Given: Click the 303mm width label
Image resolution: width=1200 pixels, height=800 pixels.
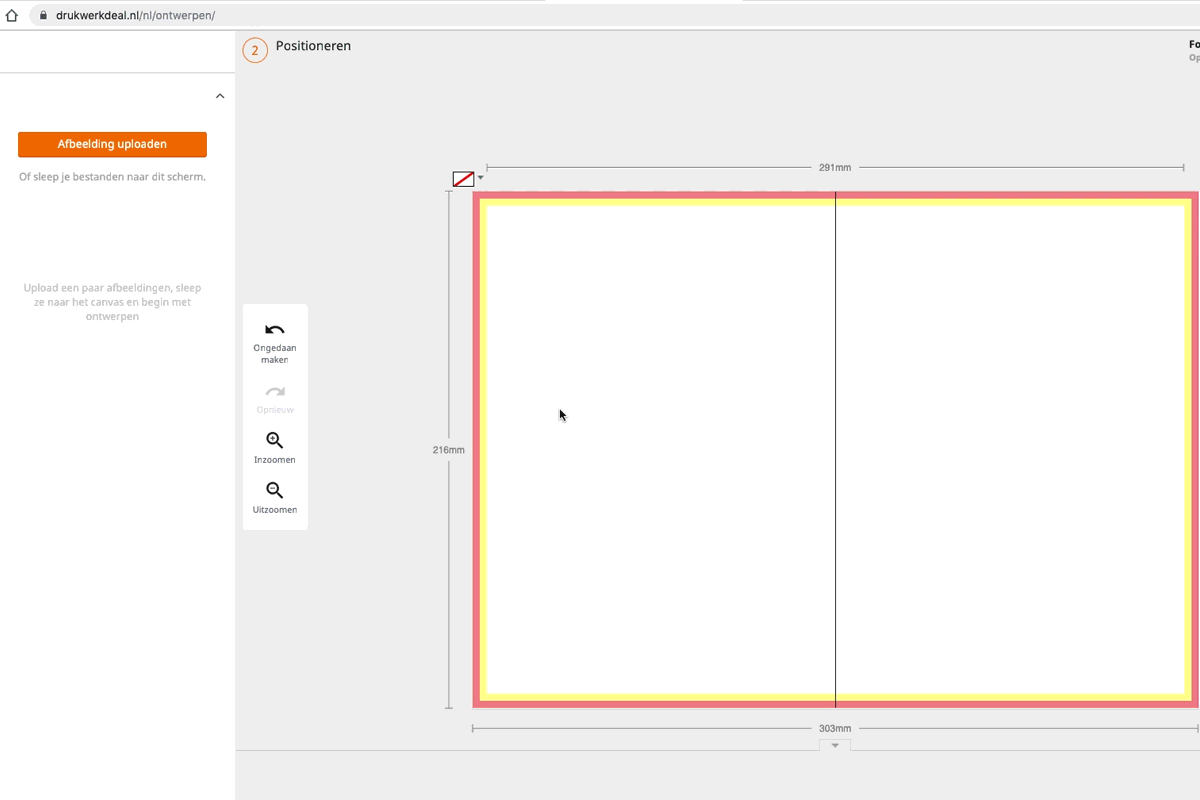Looking at the screenshot, I should (x=835, y=728).
